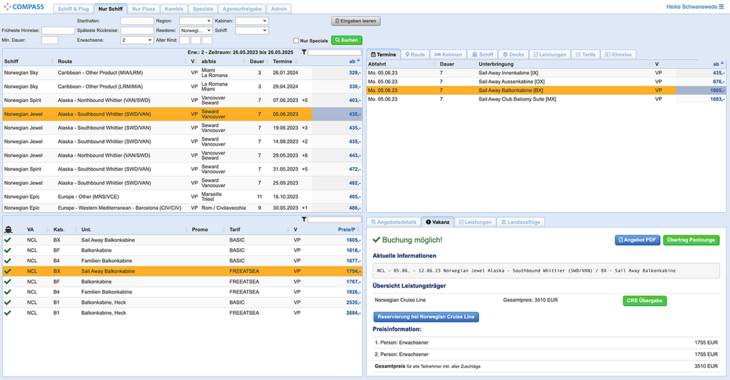Open the 'Decks' detail tab
Viewport: 730px width, 380px height.
pyautogui.click(x=514, y=54)
